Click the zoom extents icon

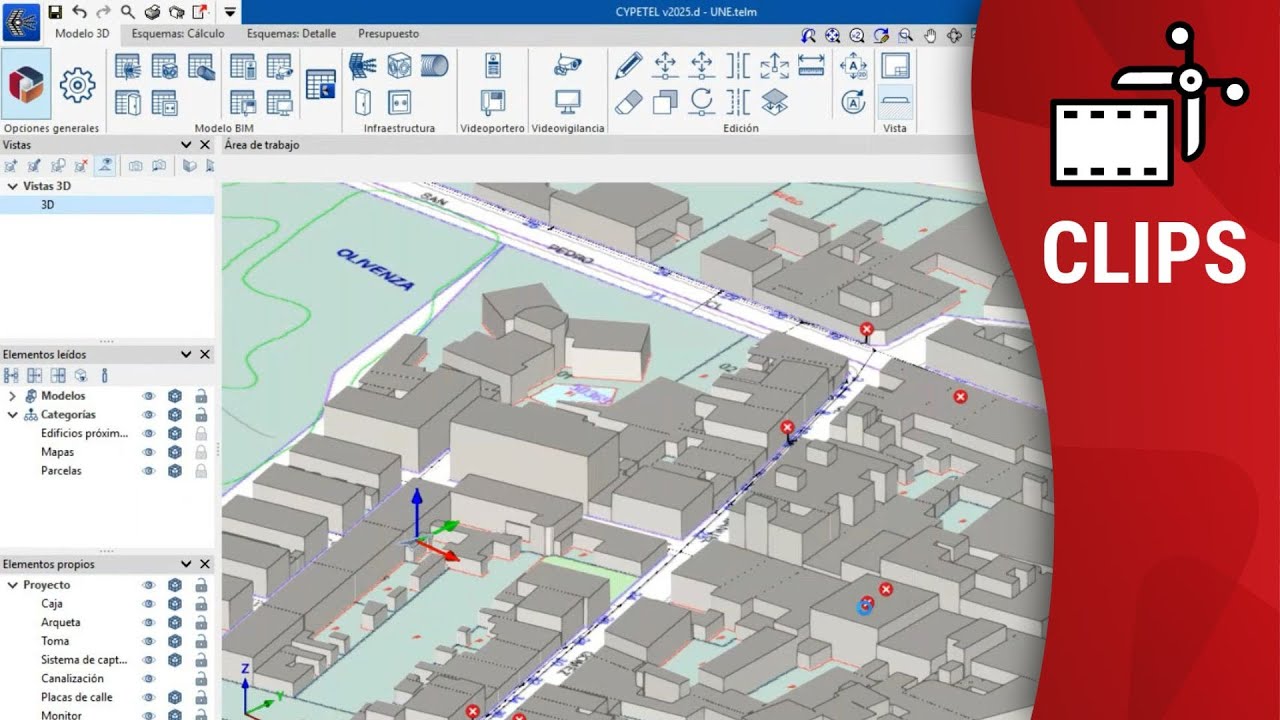click(833, 35)
